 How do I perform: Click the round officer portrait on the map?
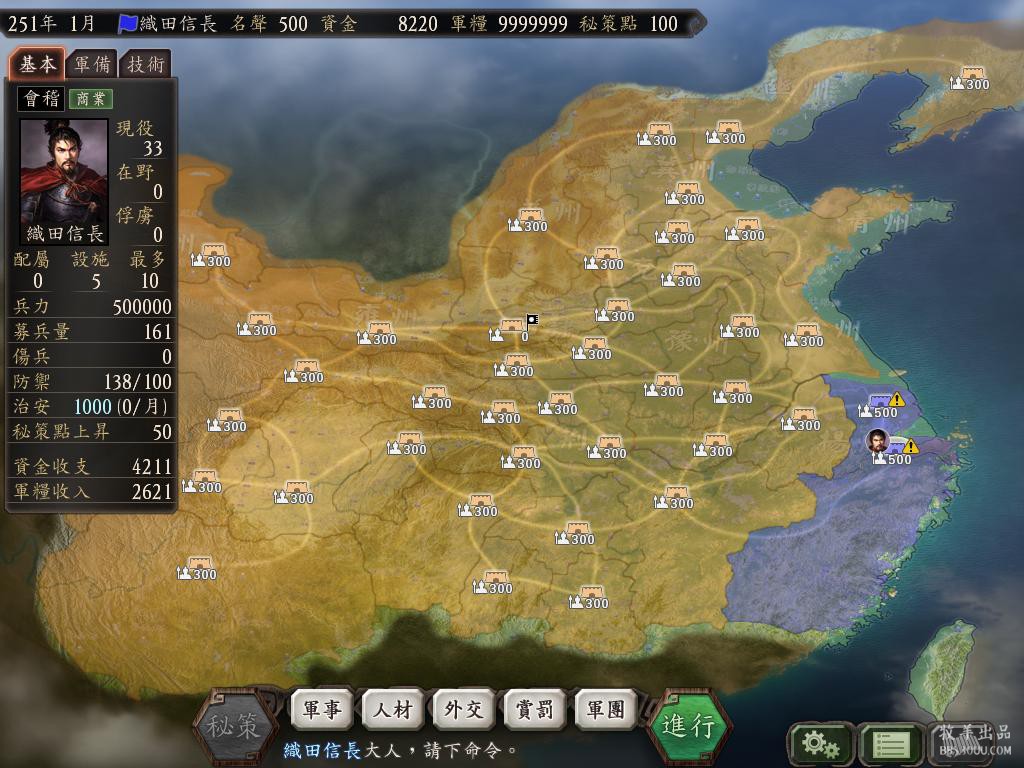click(878, 441)
